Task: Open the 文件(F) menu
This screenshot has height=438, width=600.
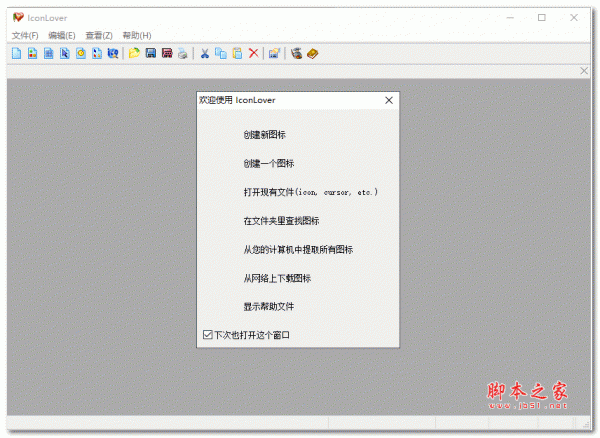Action: coord(25,36)
